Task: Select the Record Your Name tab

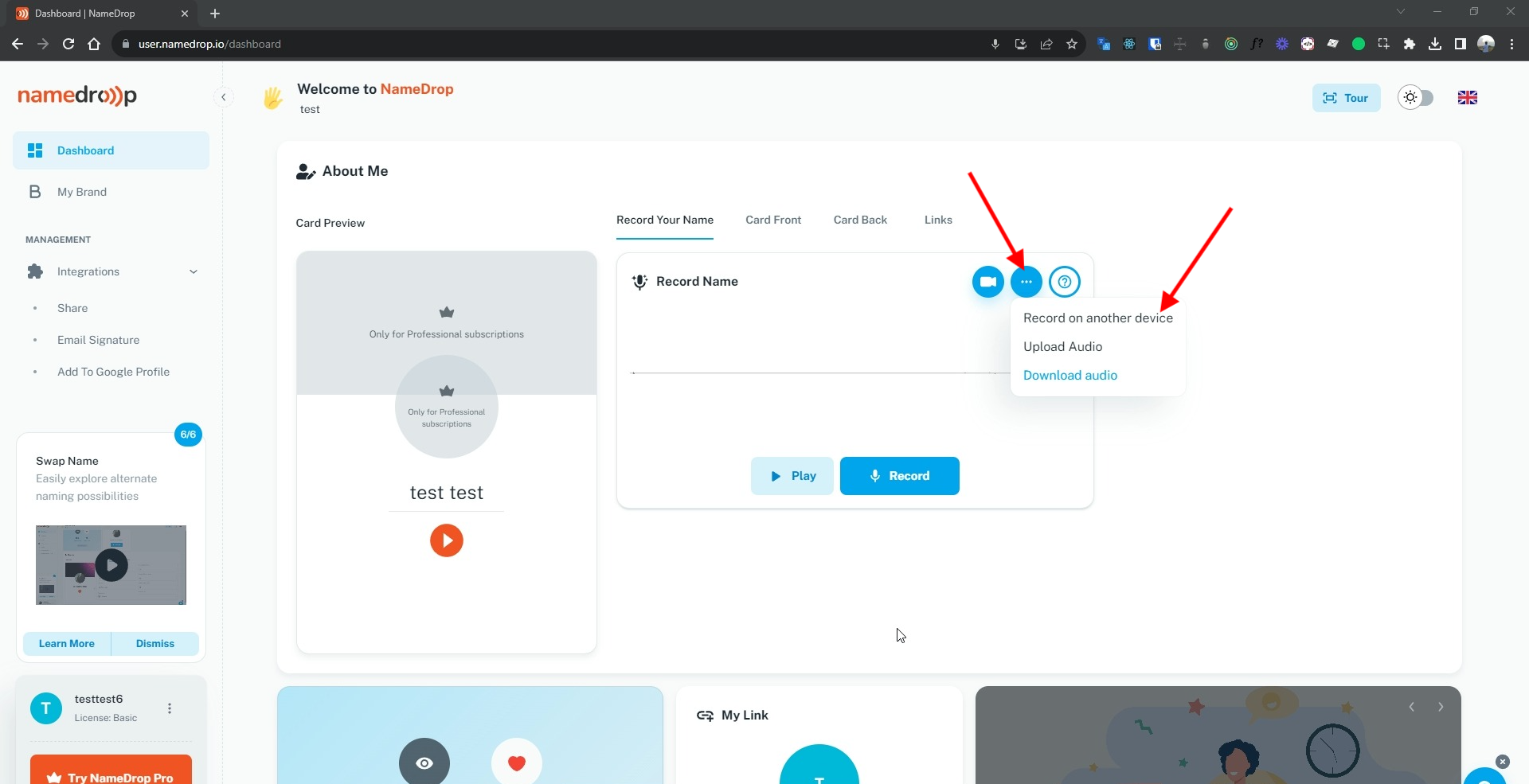Action: coord(665,220)
